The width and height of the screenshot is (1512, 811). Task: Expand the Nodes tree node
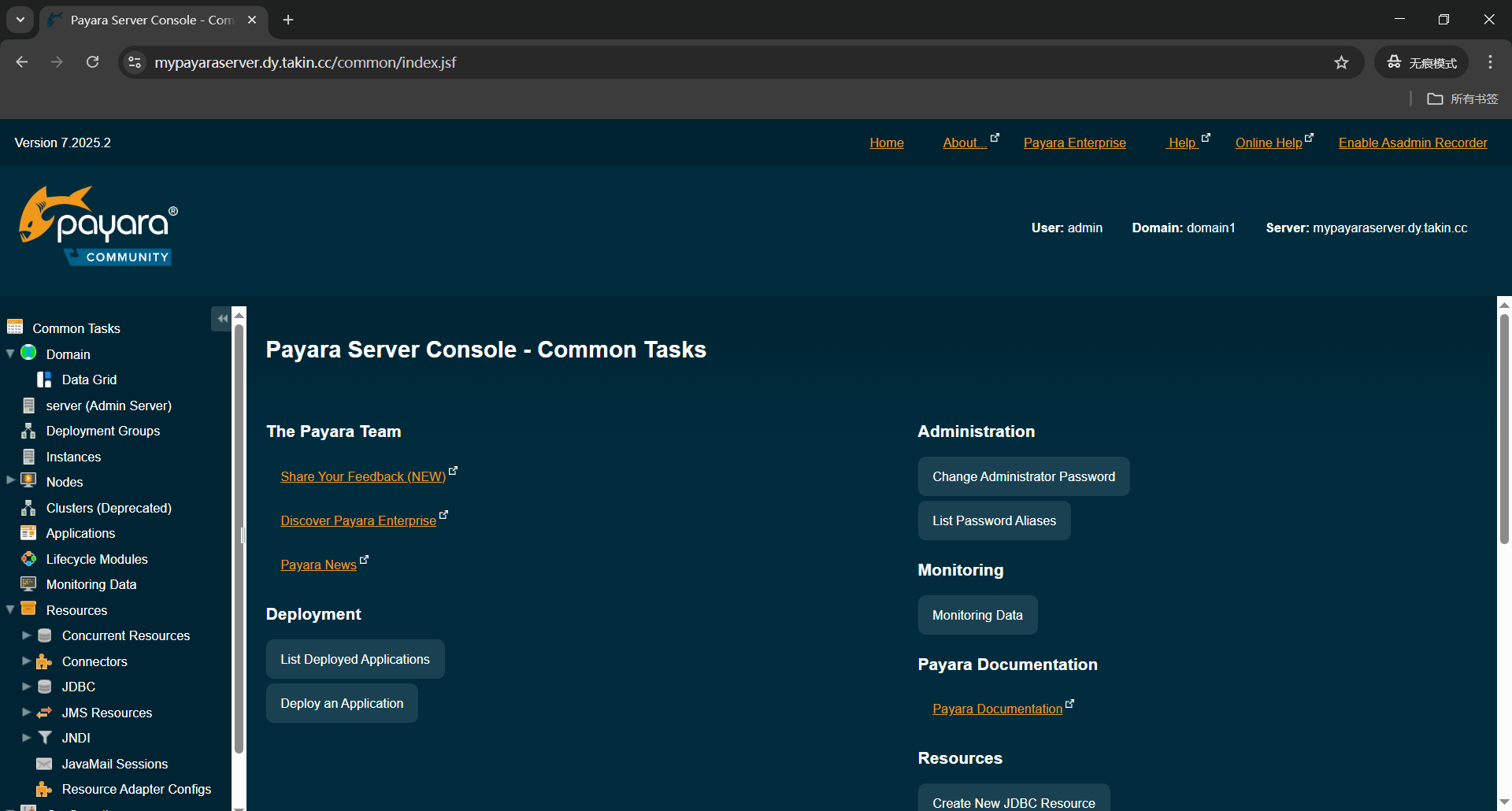click(10, 480)
